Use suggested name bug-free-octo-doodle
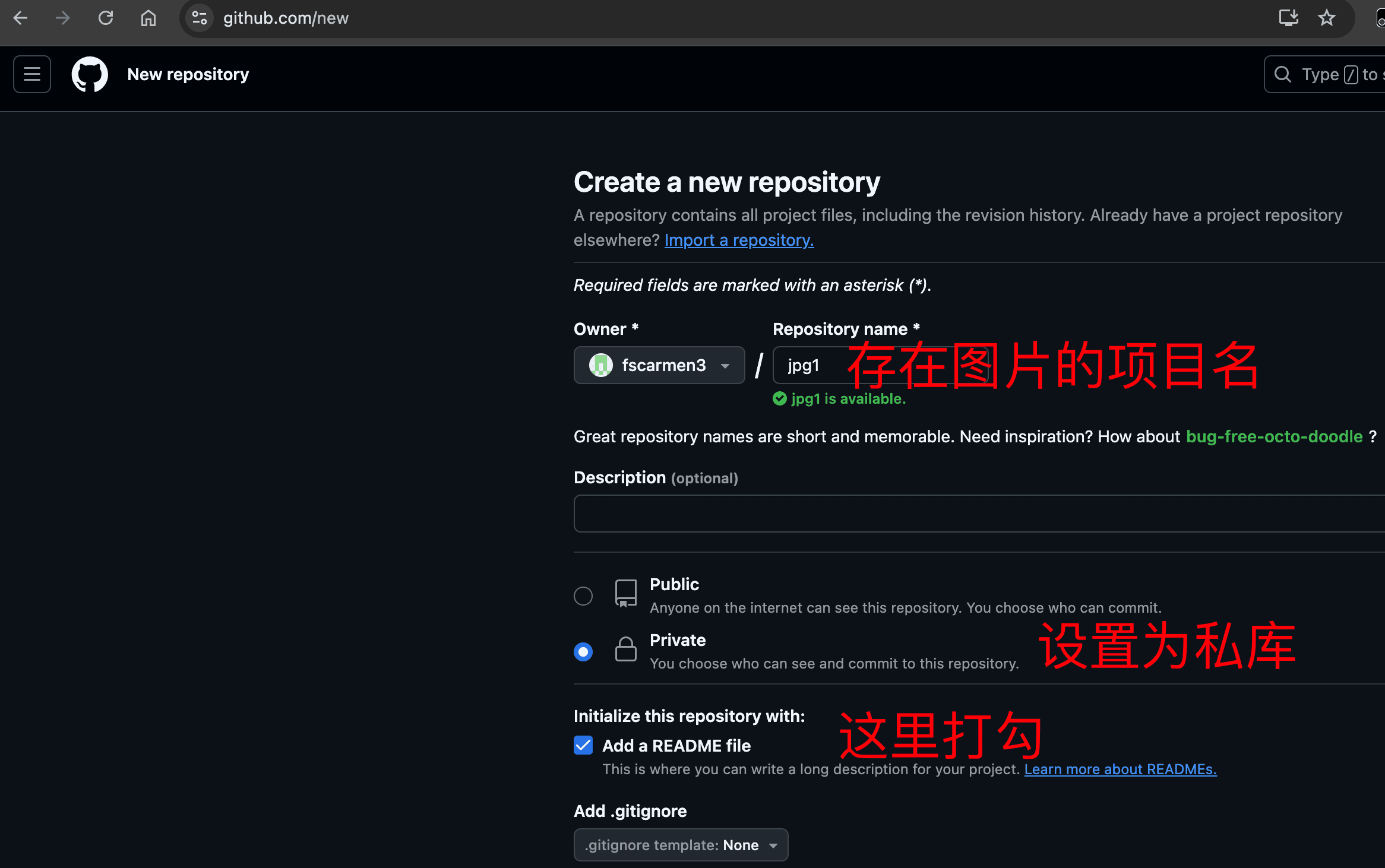1385x868 pixels. (1274, 436)
